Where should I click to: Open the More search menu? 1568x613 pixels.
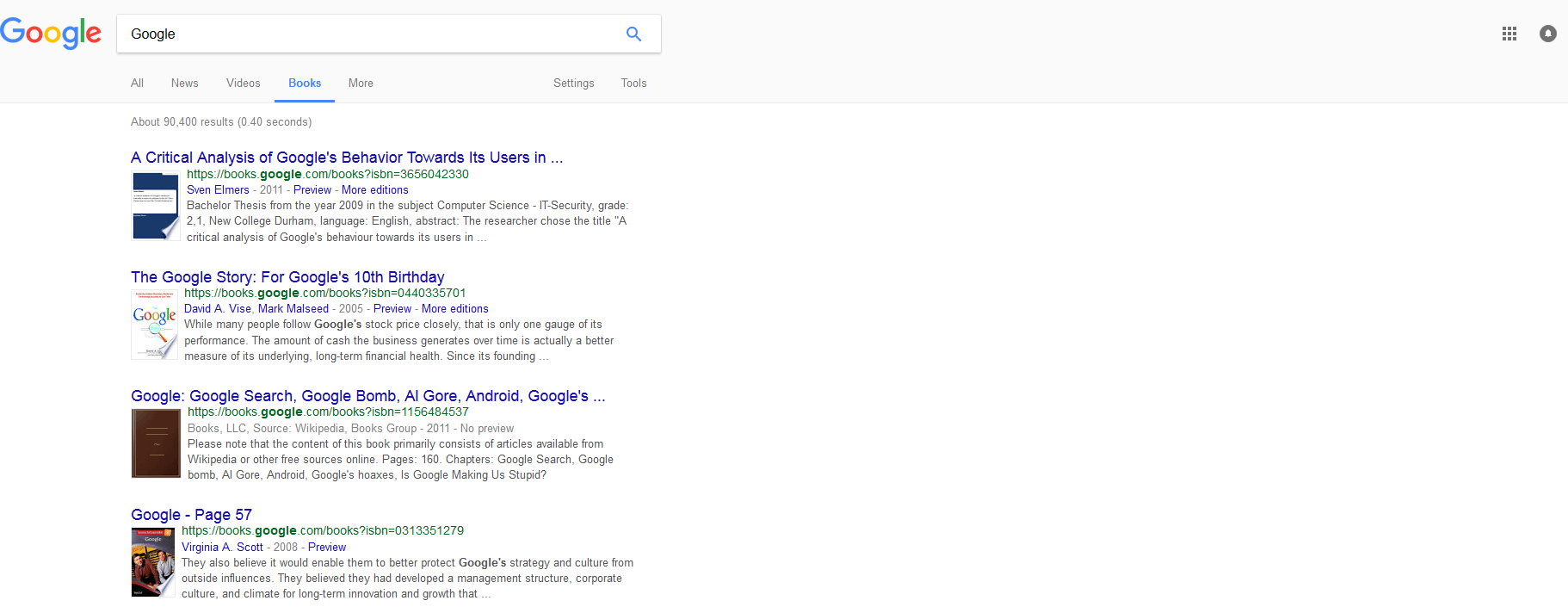pos(361,84)
